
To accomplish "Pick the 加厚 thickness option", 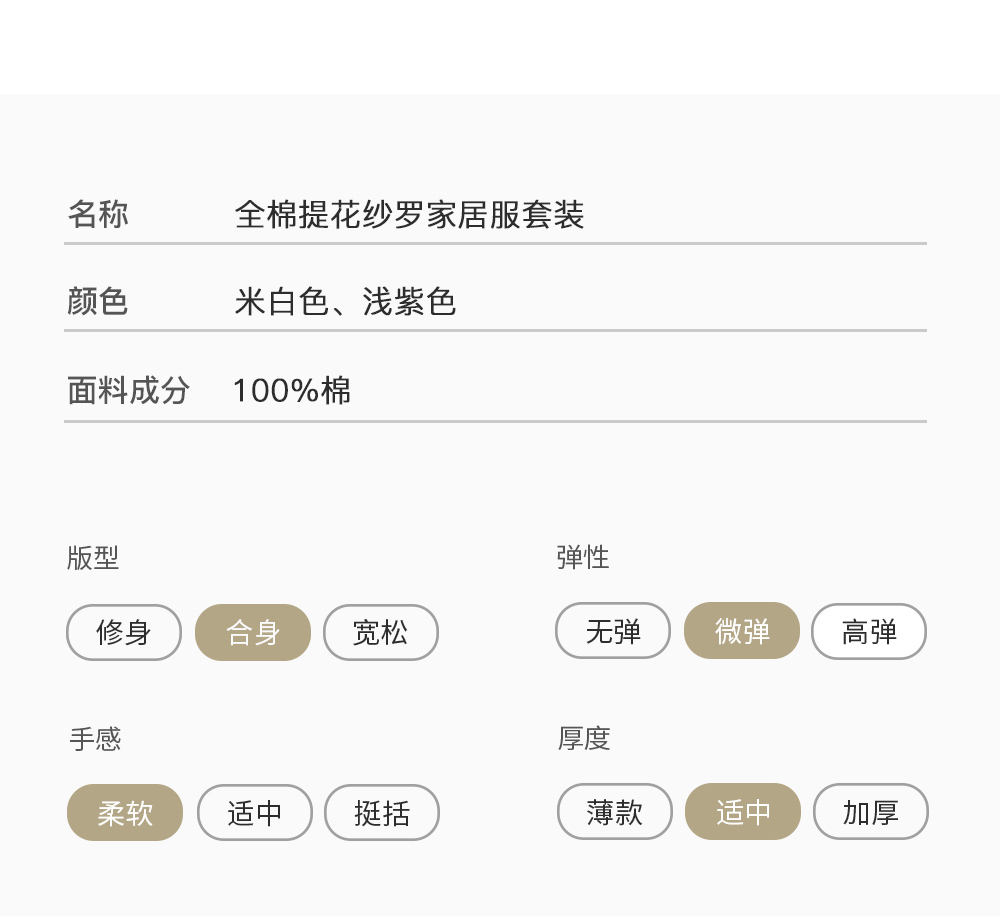I will click(871, 812).
